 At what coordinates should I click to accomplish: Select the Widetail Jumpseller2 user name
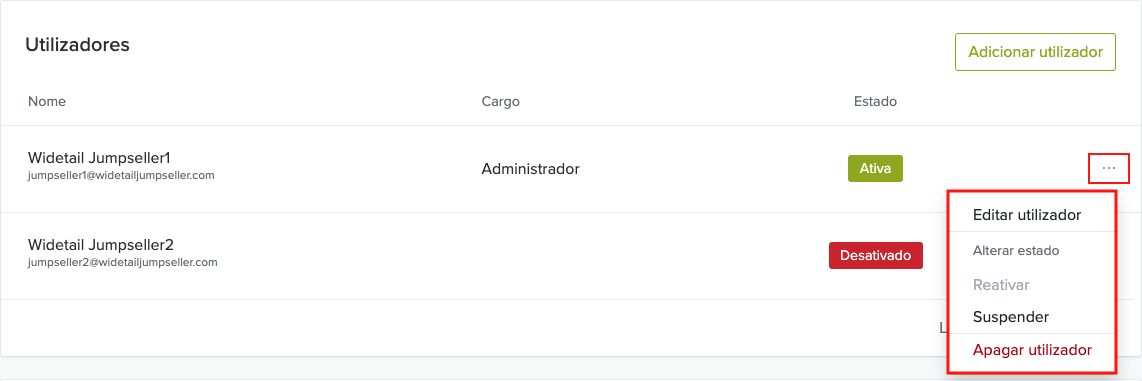coord(101,245)
